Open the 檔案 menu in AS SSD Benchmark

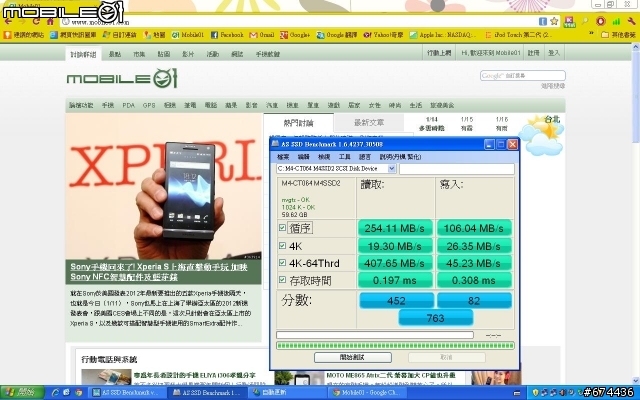click(283, 157)
